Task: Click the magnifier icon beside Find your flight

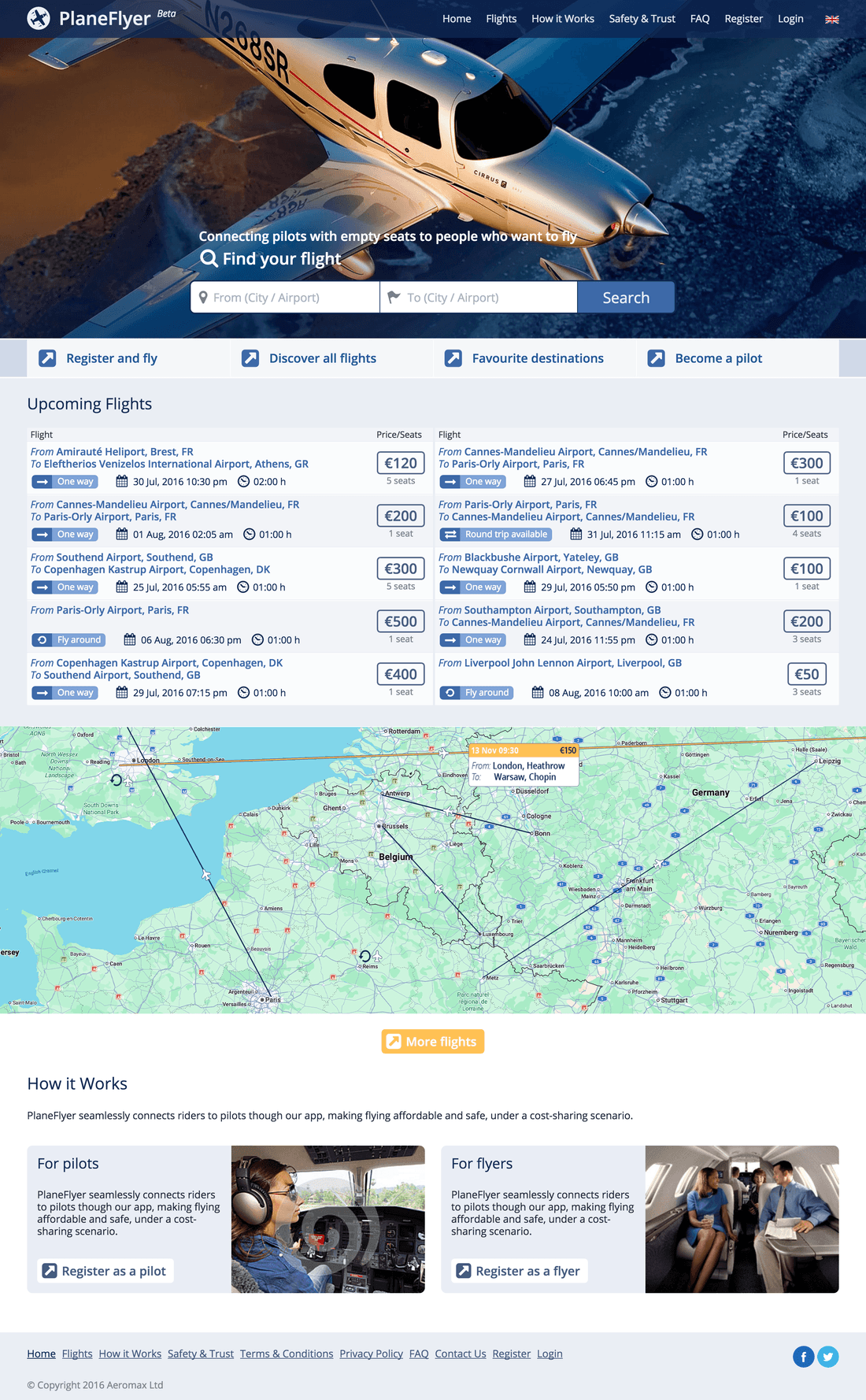Action: click(209, 258)
